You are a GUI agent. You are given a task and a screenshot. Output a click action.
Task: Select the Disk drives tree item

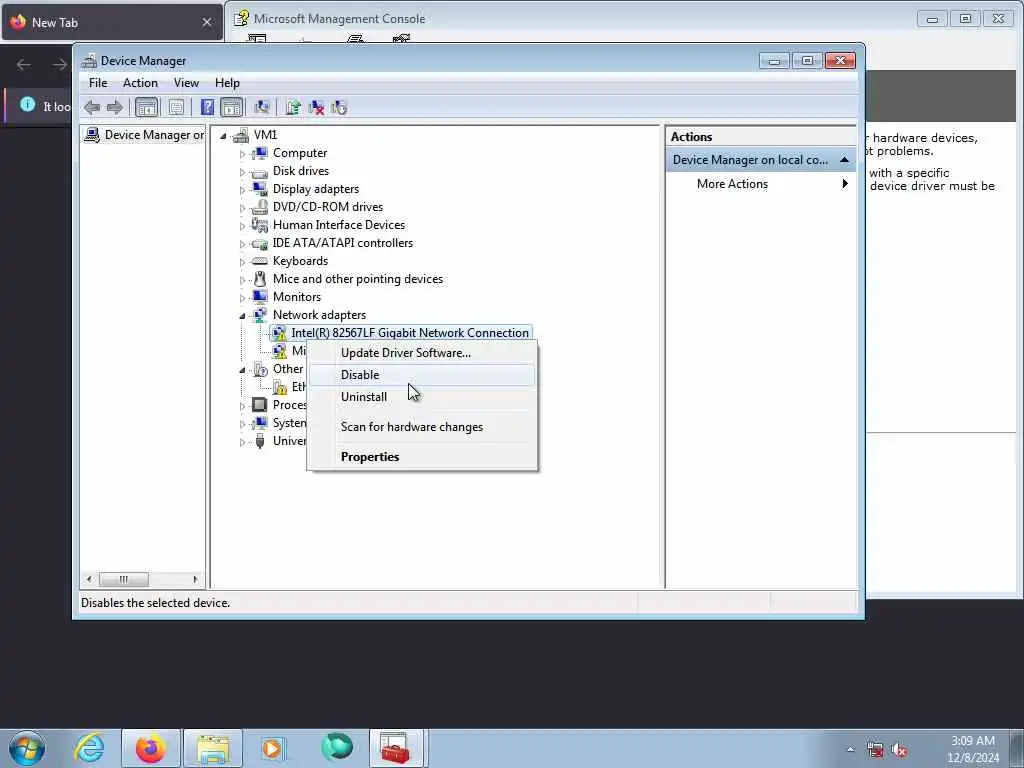(x=300, y=171)
